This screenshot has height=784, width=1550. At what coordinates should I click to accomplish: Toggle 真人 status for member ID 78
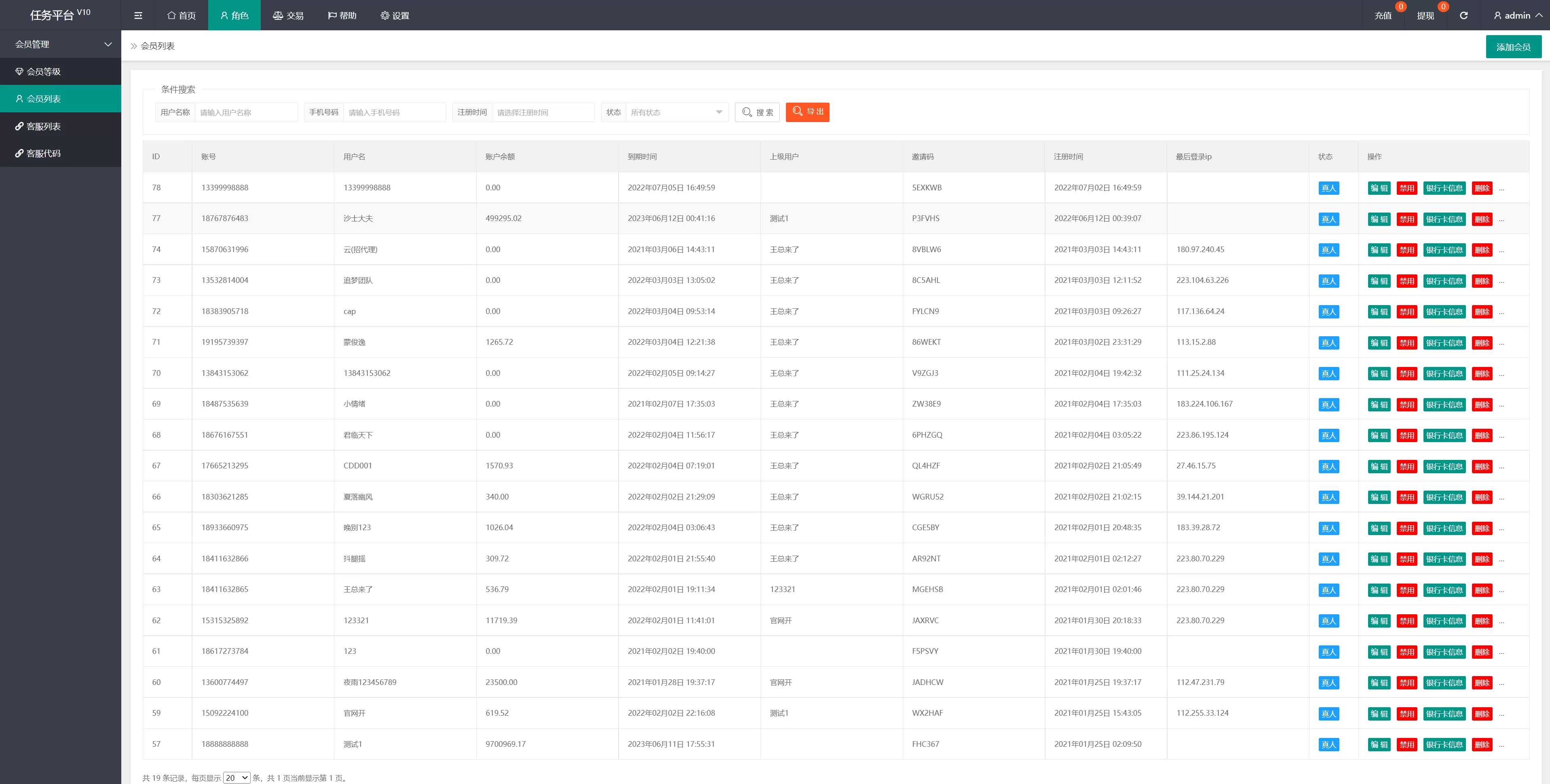(x=1328, y=188)
